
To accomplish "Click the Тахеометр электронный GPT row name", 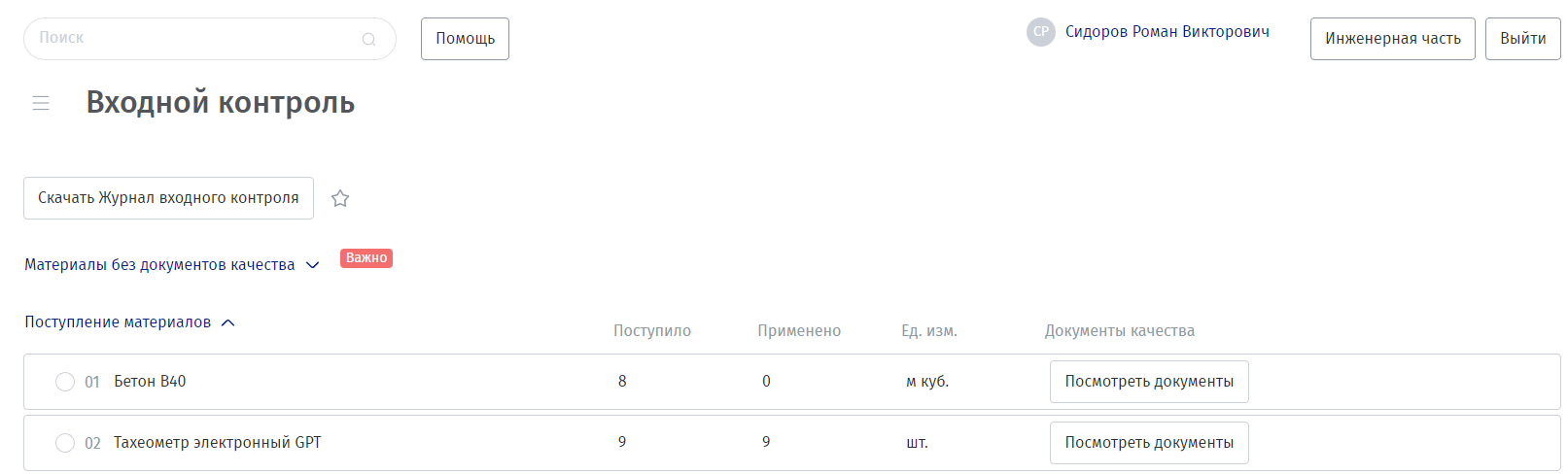I will 217,443.
